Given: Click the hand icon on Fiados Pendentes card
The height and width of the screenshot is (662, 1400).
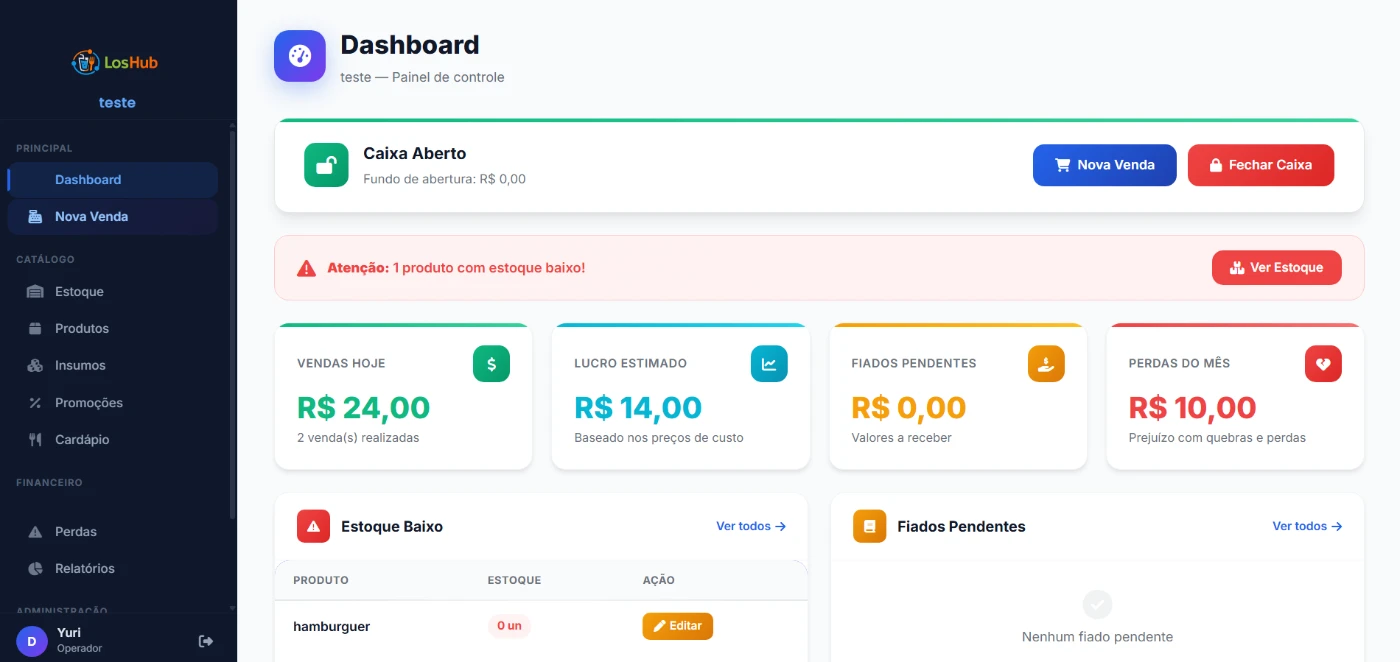Looking at the screenshot, I should coord(1046,364).
